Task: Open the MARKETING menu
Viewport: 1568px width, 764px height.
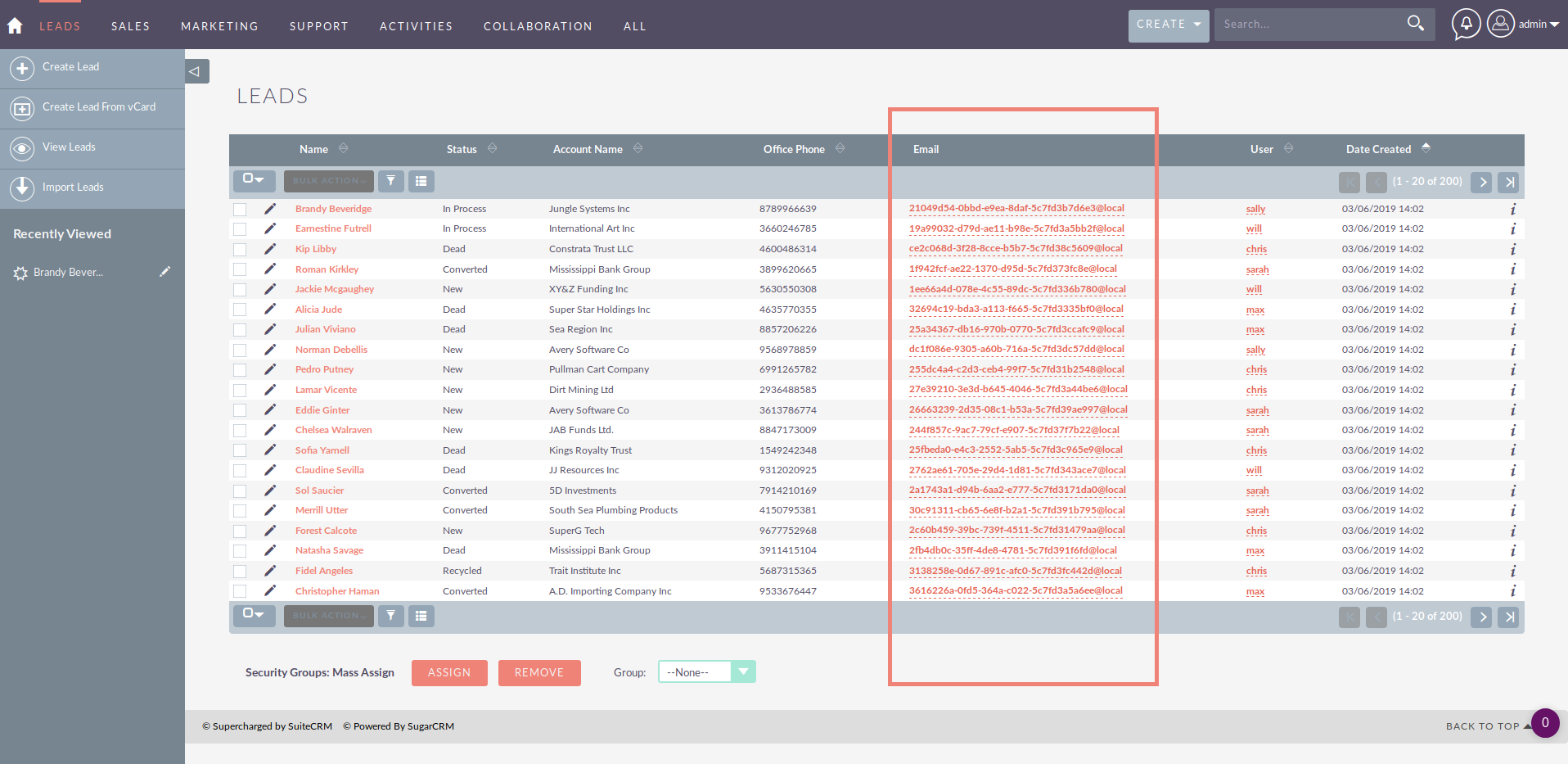Action: [x=219, y=26]
